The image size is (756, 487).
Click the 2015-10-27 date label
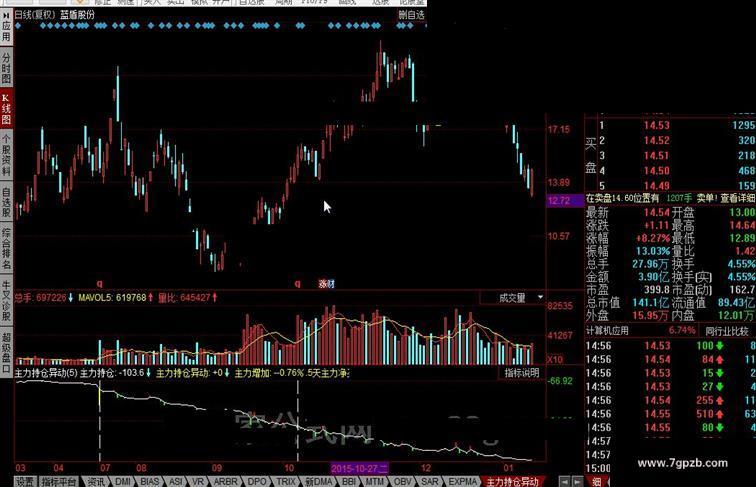359,468
